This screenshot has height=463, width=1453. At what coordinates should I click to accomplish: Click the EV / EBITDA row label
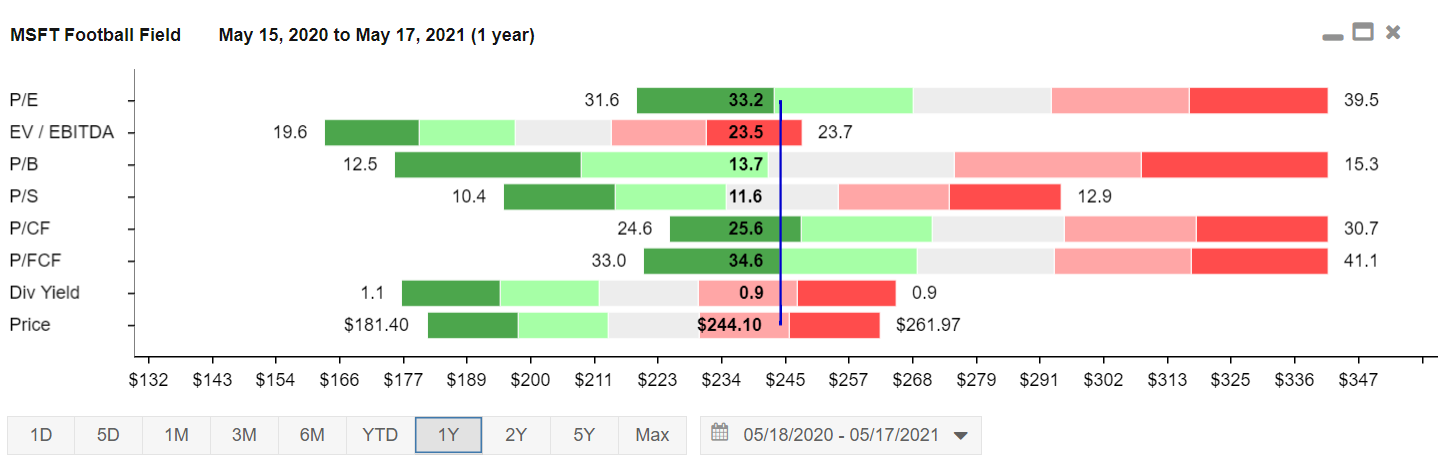pyautogui.click(x=61, y=132)
